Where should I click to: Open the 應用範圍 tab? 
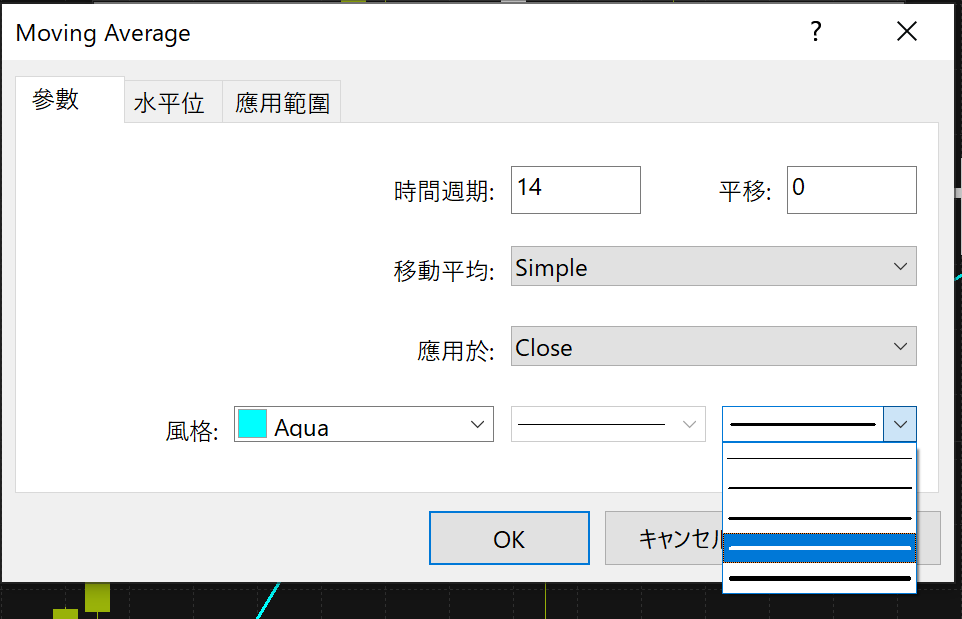coord(282,102)
